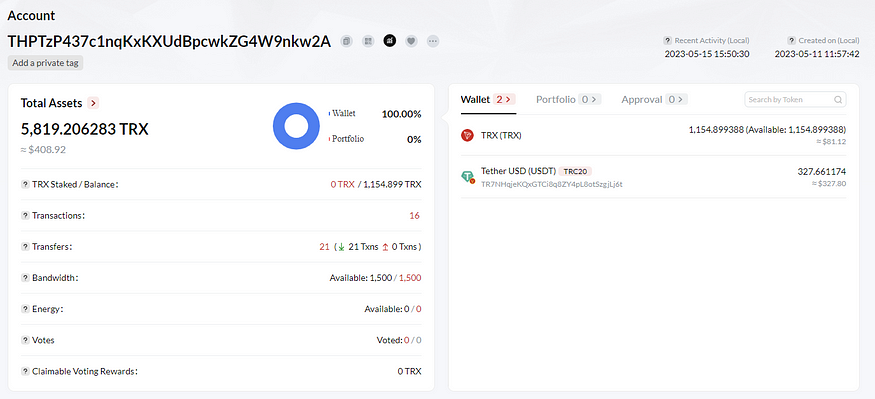Click the ≈ $408.92 total value

[43, 150]
